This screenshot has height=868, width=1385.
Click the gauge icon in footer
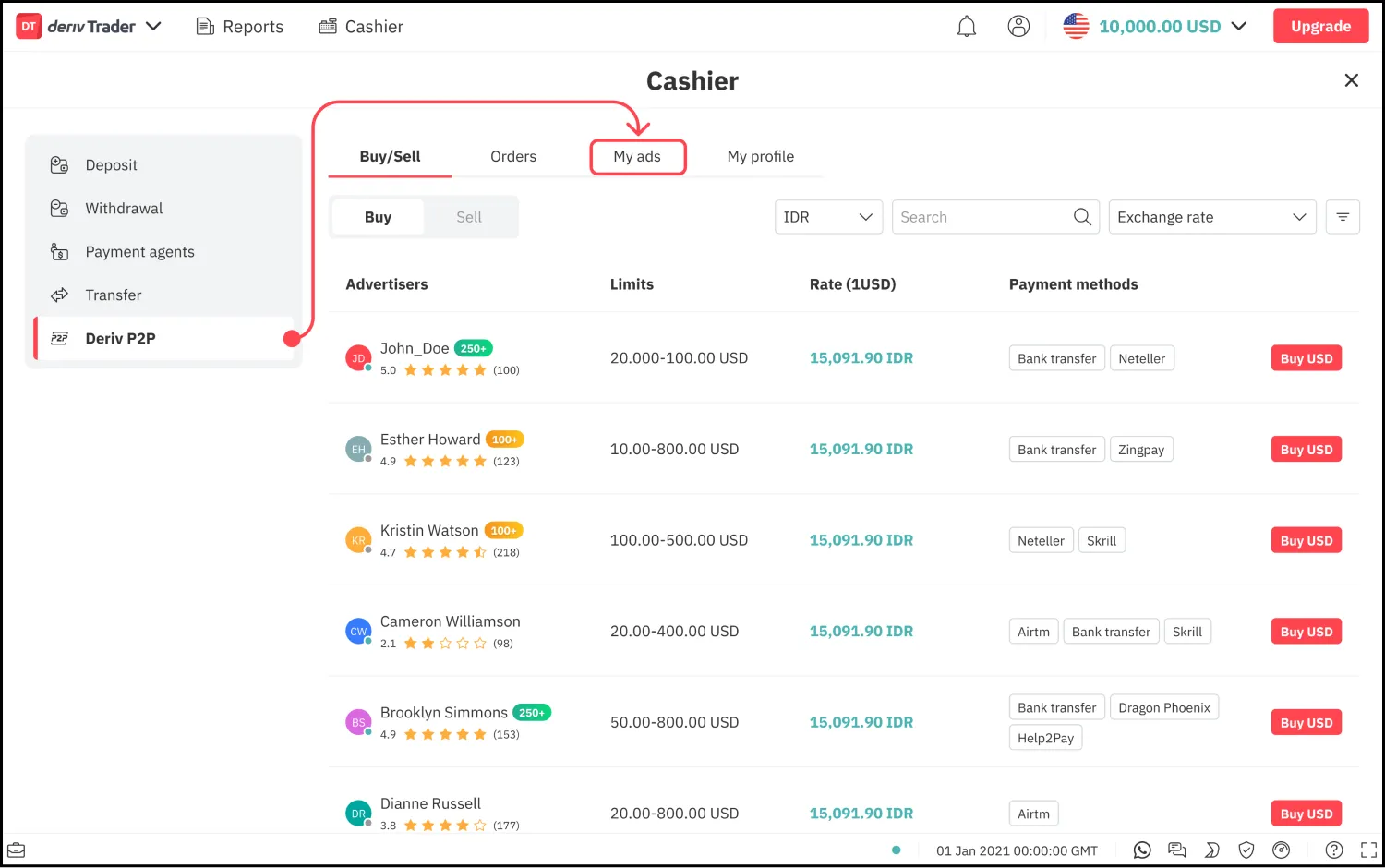(x=1282, y=850)
